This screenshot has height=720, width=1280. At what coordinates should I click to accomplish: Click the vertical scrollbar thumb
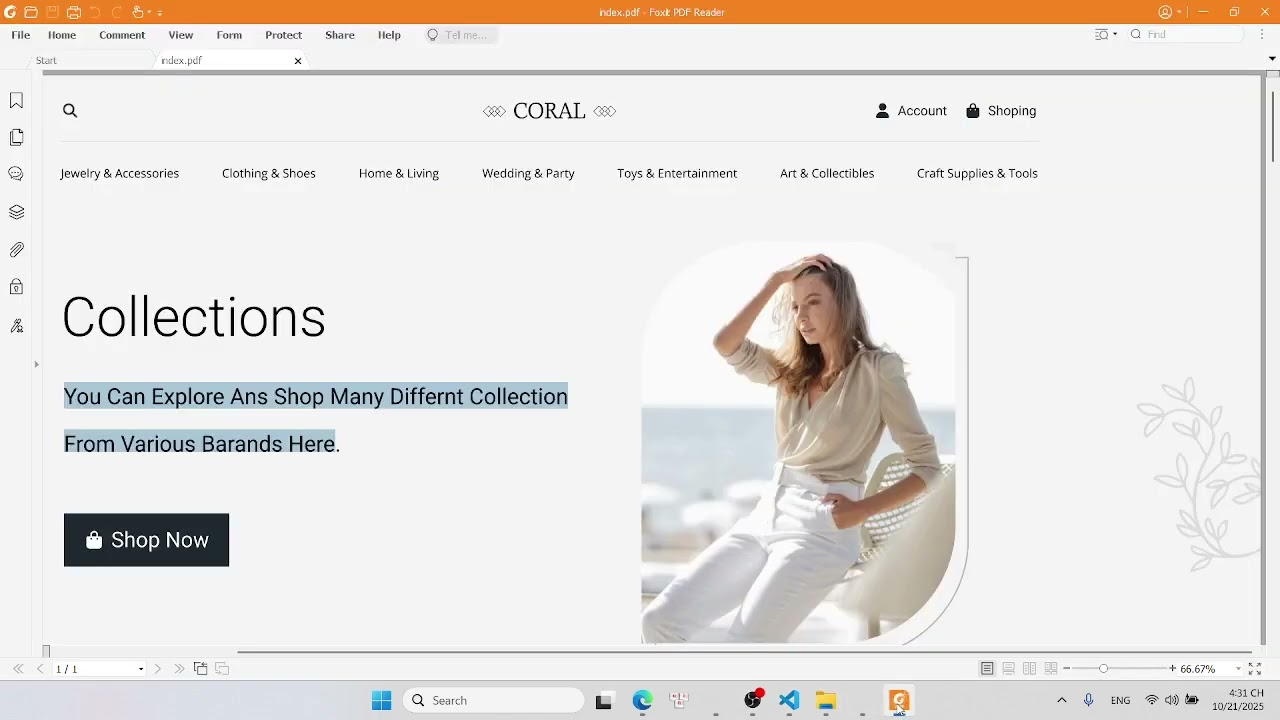tap(1271, 125)
